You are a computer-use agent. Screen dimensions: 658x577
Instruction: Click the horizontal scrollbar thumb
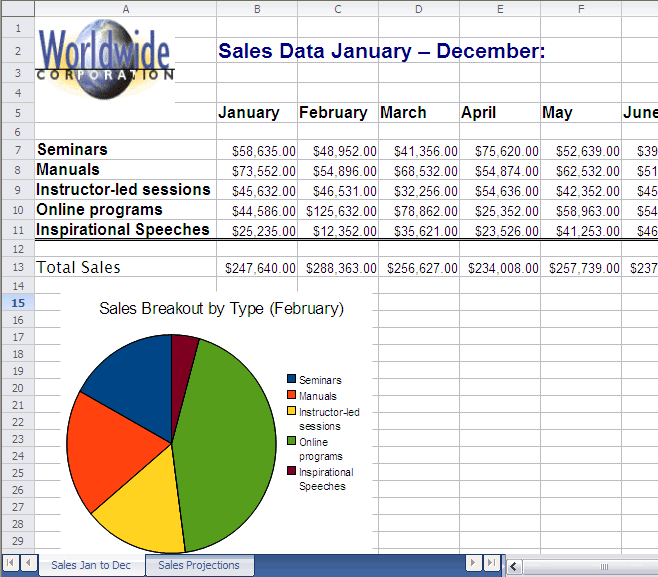[x=603, y=567]
